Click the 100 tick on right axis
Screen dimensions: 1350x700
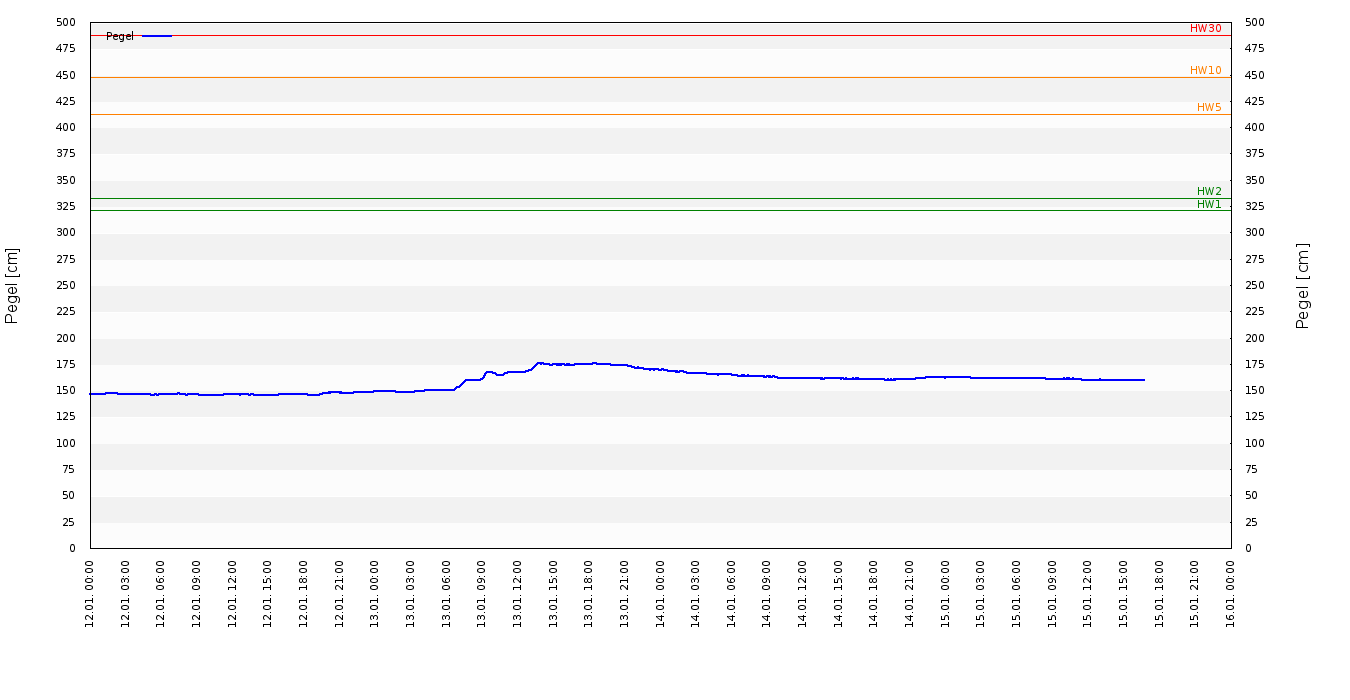coord(1254,444)
